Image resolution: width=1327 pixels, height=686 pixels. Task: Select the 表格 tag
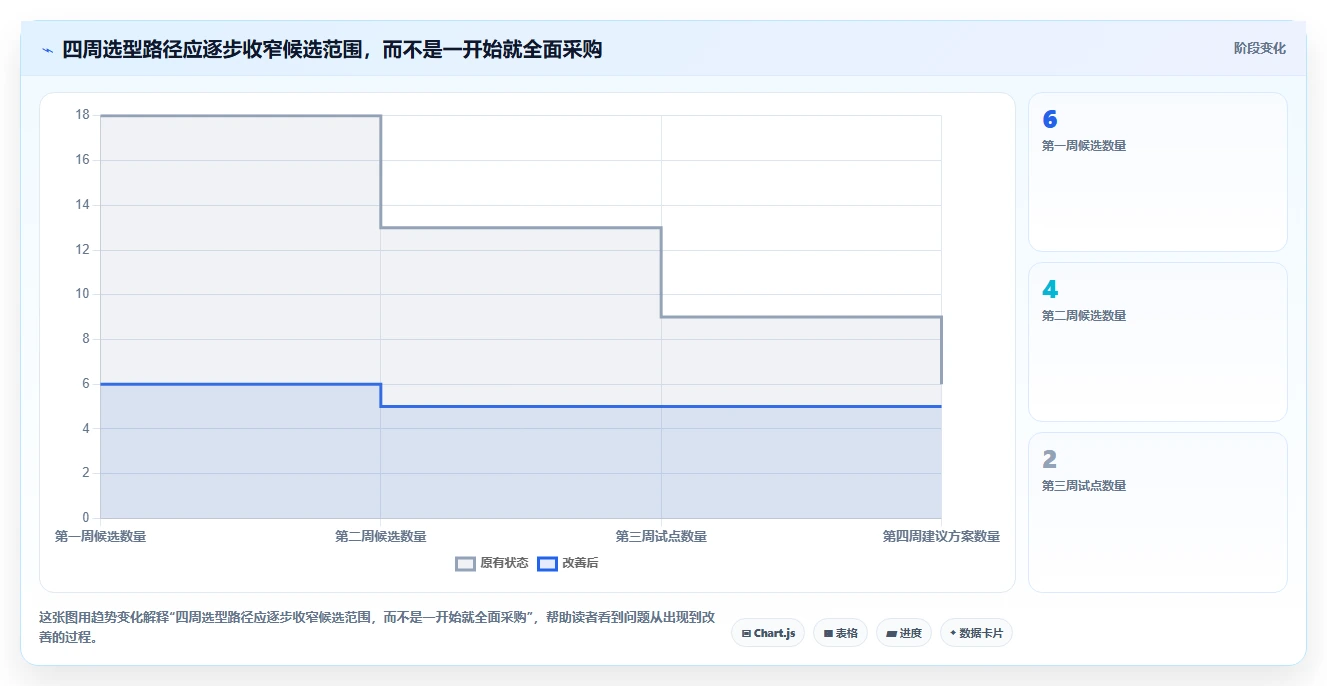coord(841,633)
